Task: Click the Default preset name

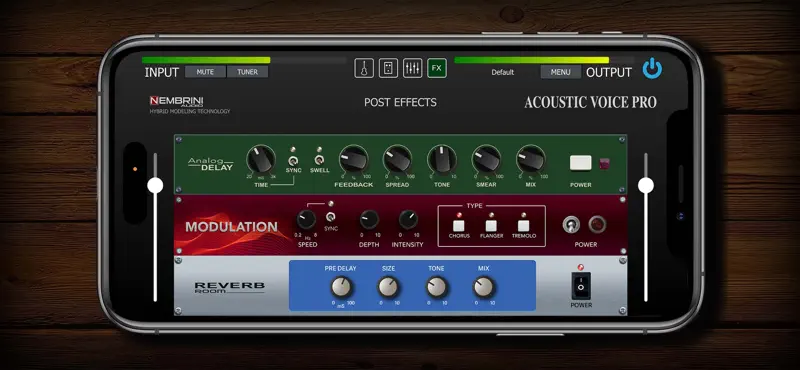Action: click(x=503, y=72)
